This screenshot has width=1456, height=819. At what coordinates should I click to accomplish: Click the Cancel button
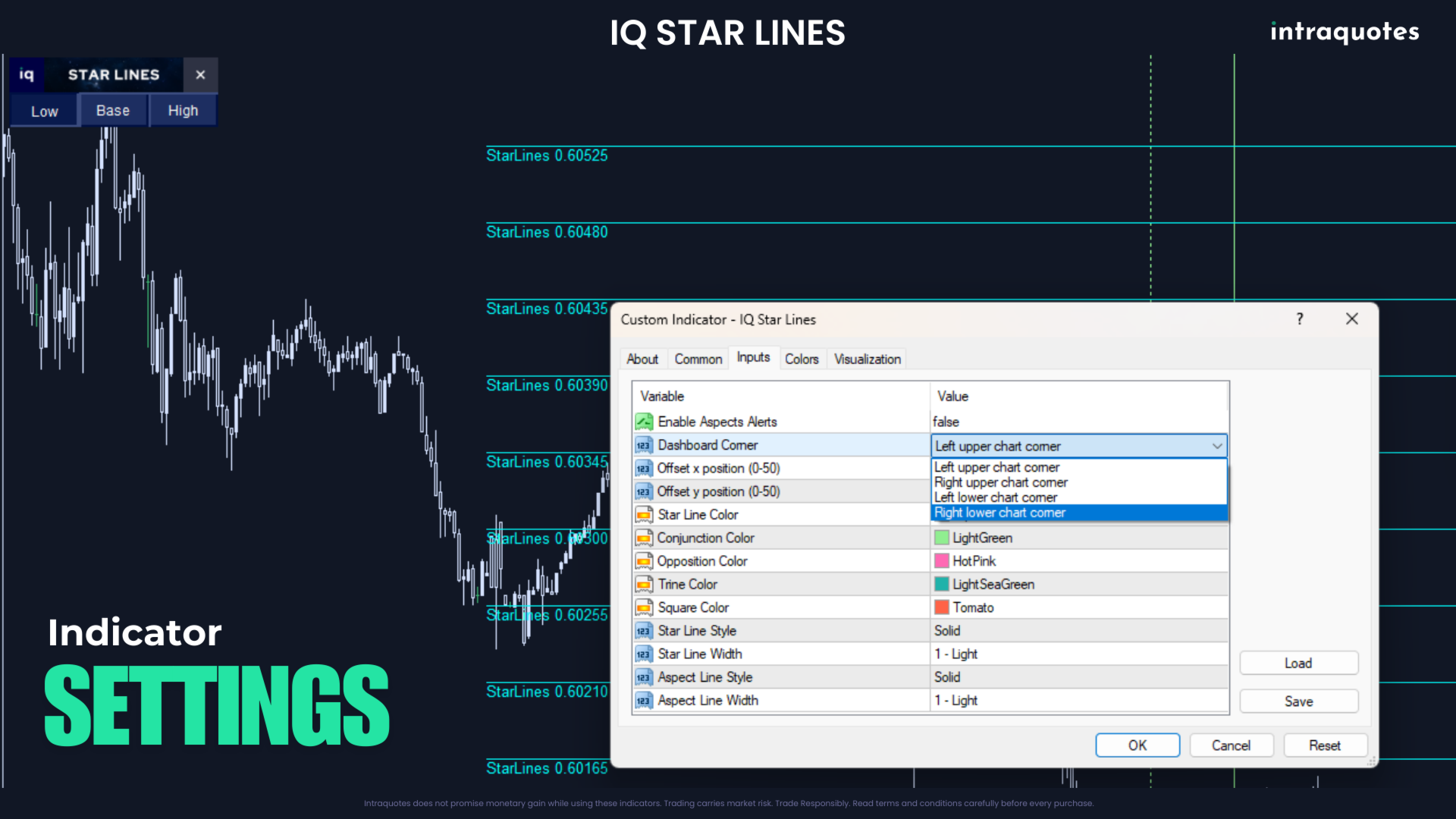point(1232,745)
